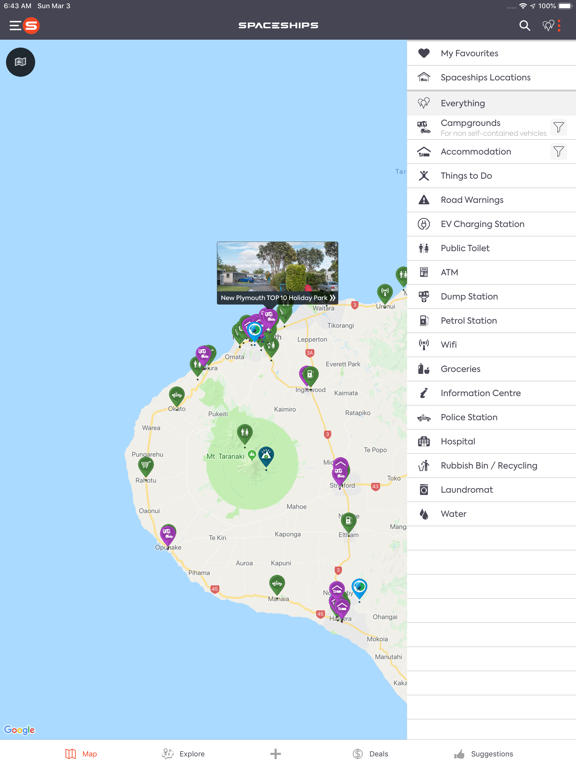Tap the green marker at Okato
The image size is (576, 768).
tap(177, 397)
